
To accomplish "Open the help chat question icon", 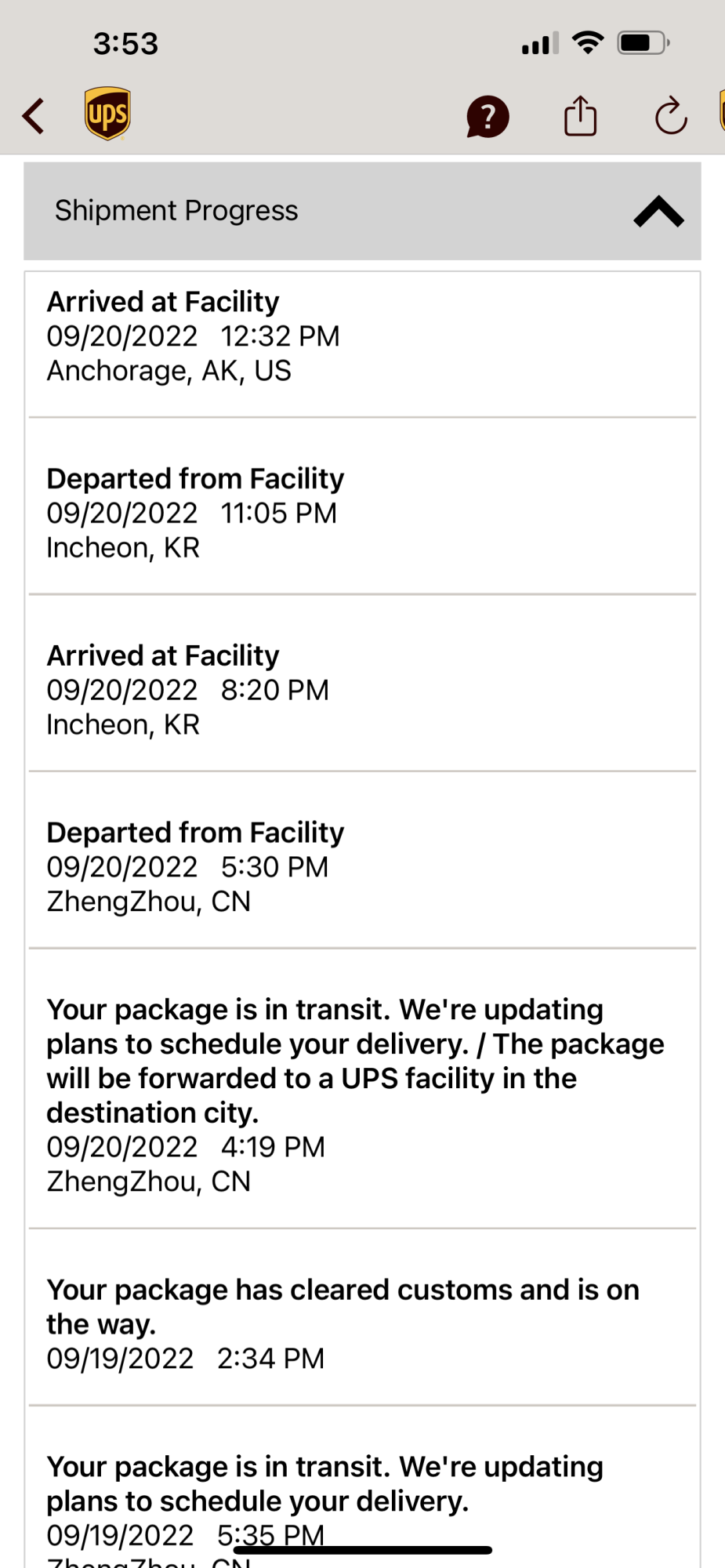I will point(488,117).
